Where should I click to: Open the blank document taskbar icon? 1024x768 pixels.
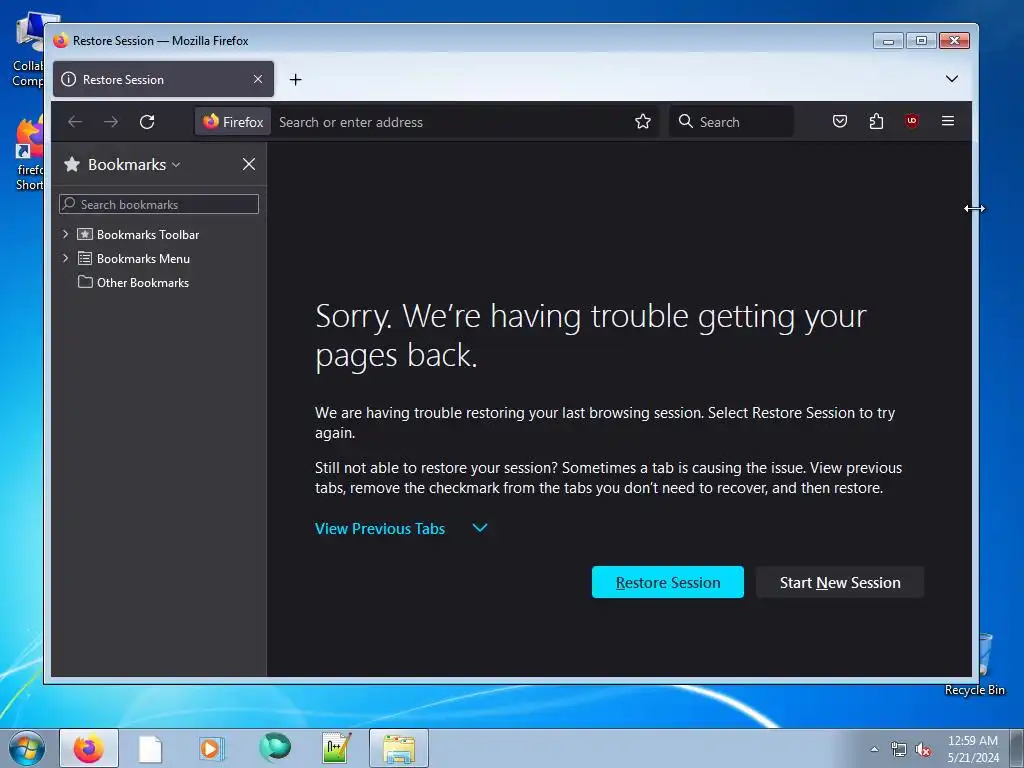(x=150, y=748)
